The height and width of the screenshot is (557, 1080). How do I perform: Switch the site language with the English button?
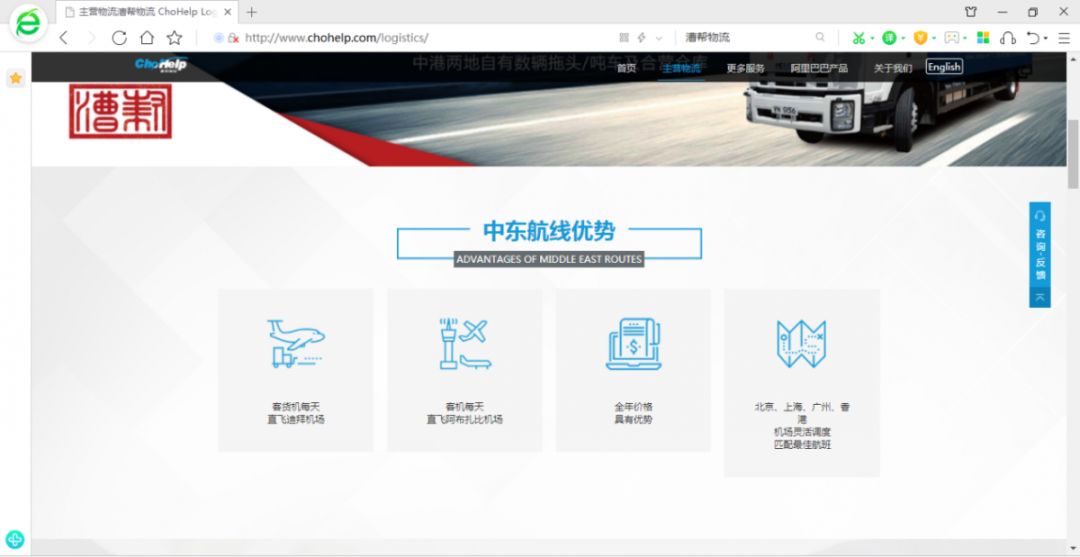(944, 67)
